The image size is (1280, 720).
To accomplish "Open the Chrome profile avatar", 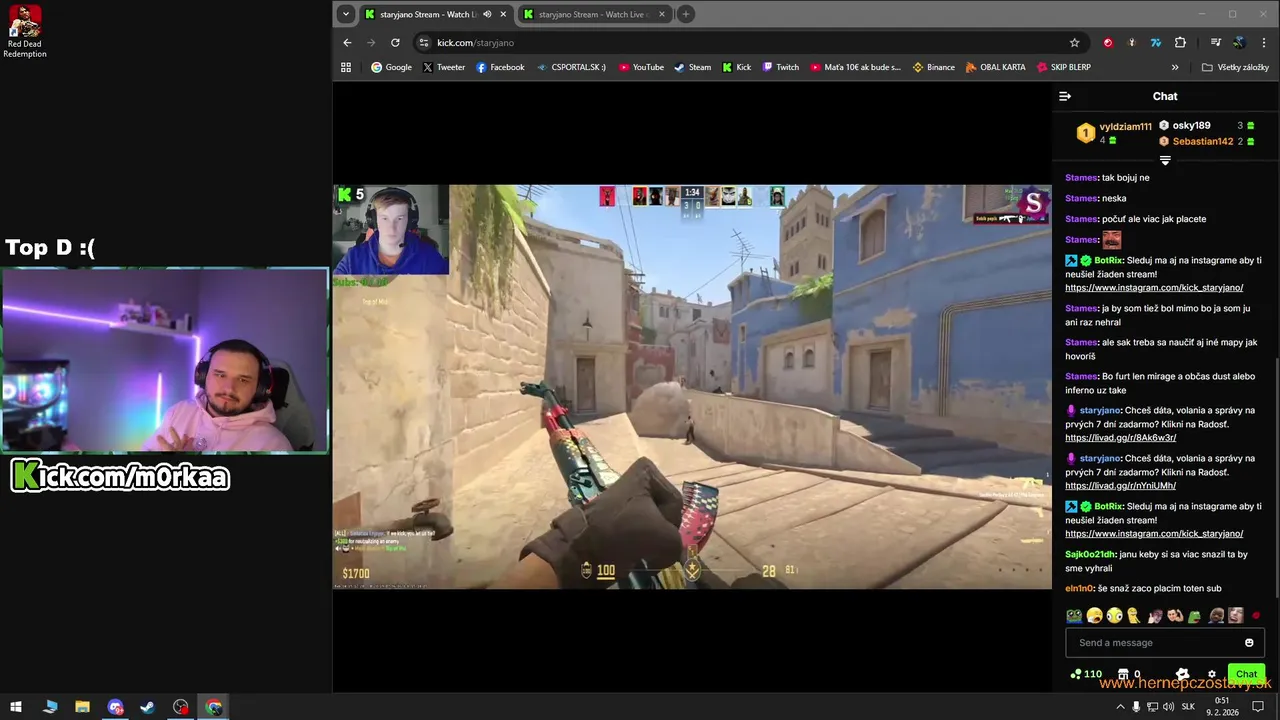I will (x=1239, y=43).
